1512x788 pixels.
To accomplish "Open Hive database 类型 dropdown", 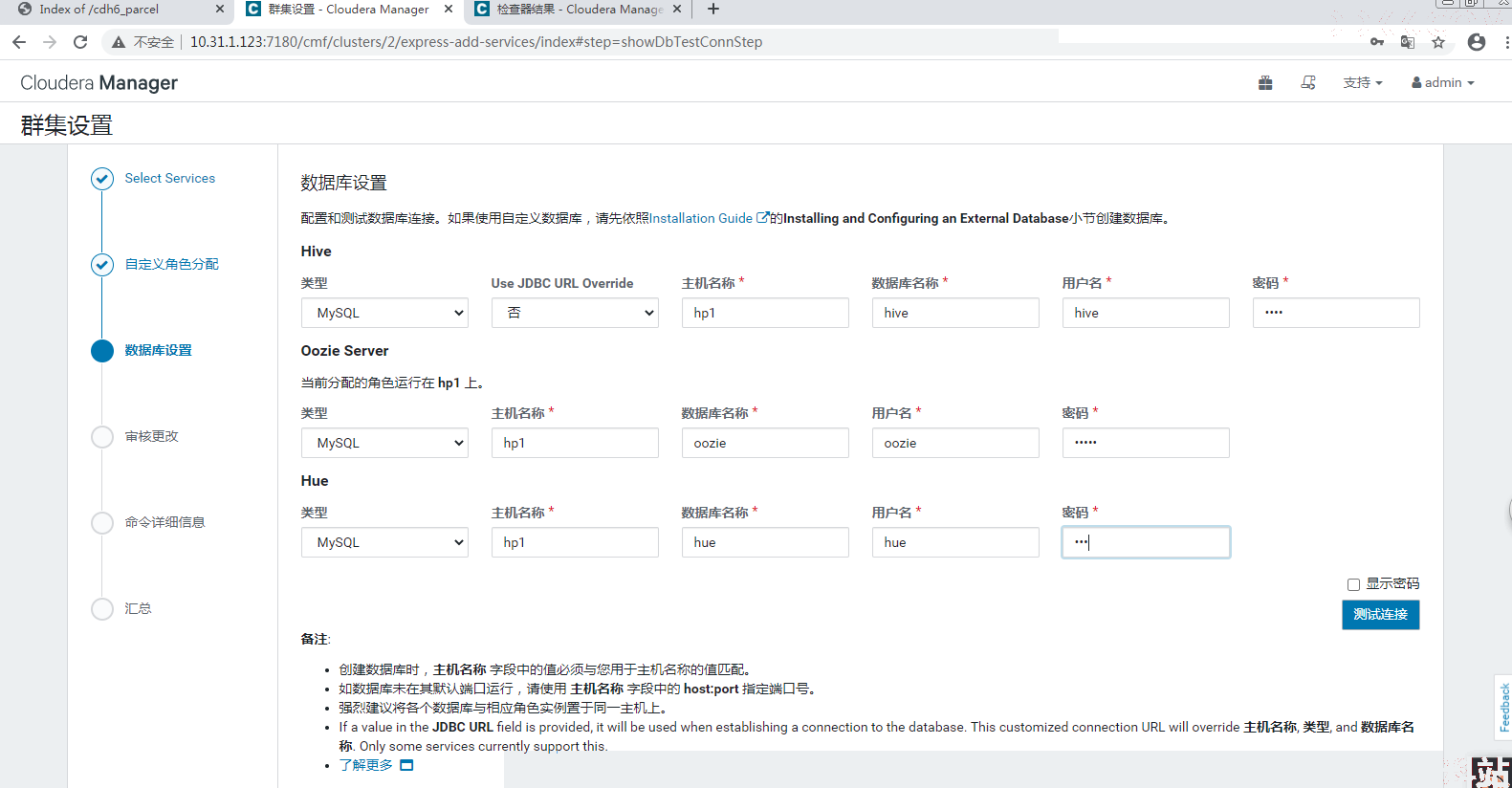I will tap(384, 313).
